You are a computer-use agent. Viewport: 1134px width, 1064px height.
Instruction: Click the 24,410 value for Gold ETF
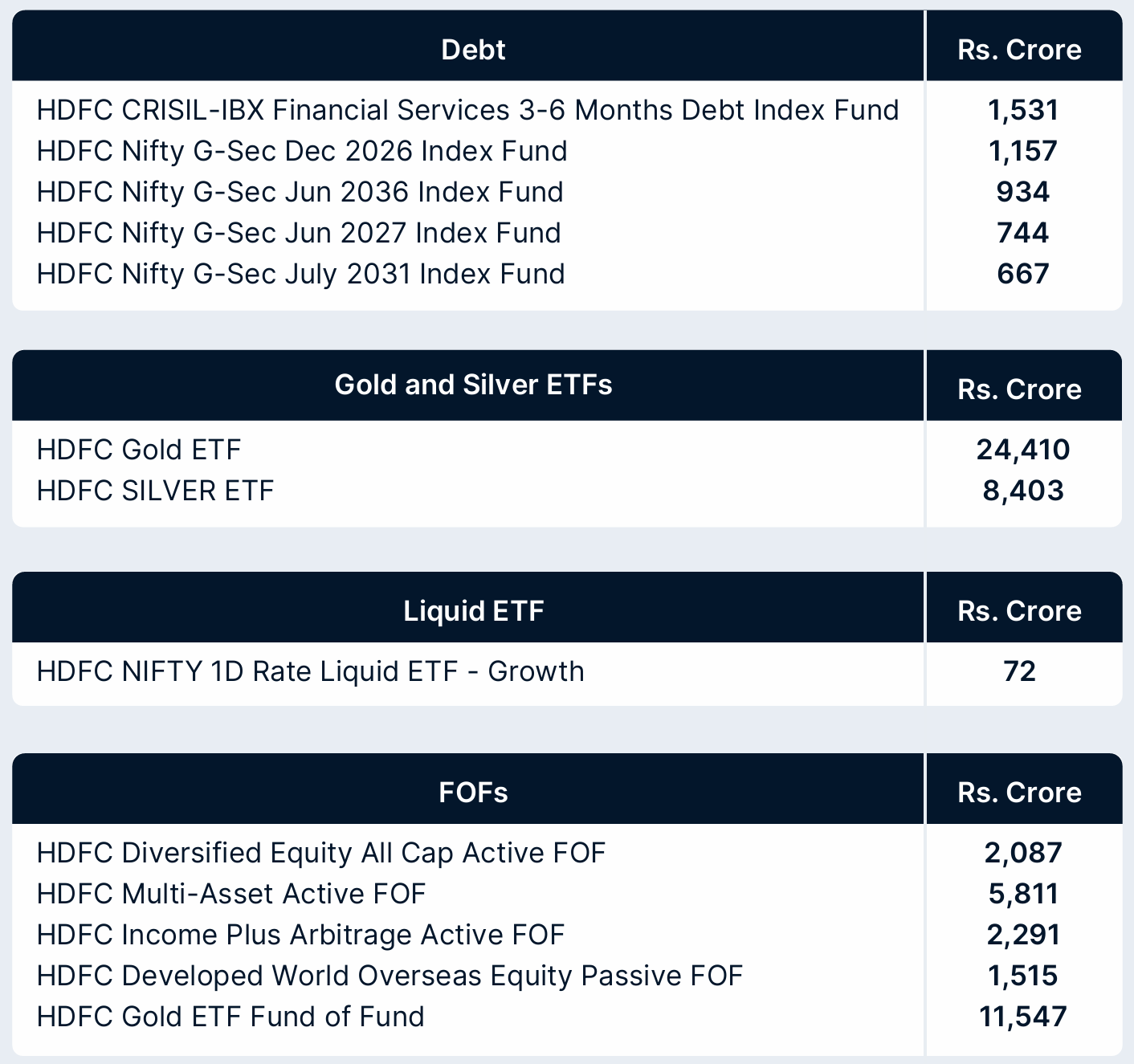(x=1022, y=450)
